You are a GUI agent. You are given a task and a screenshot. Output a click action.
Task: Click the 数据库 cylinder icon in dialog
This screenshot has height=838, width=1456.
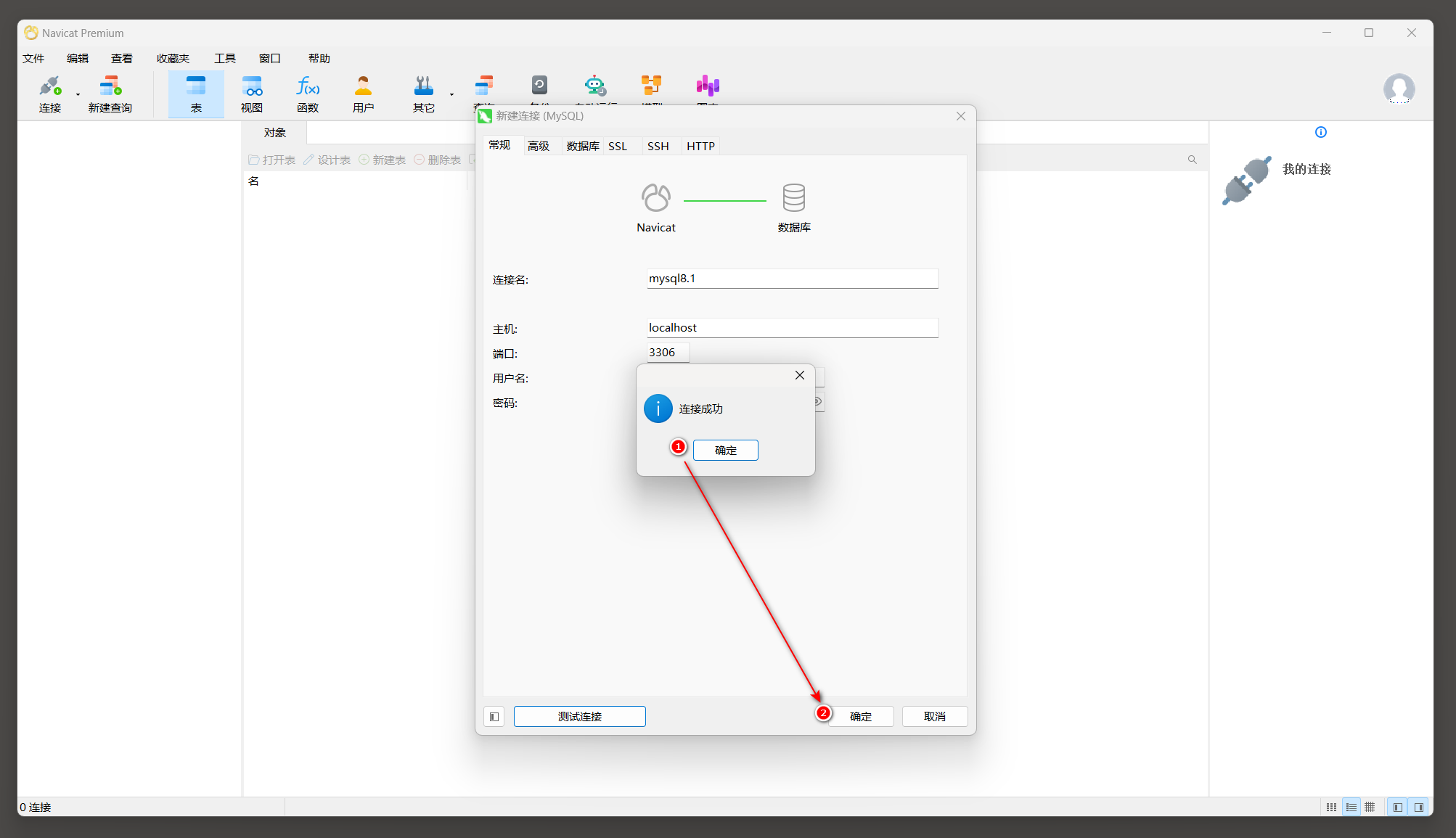pyautogui.click(x=794, y=197)
